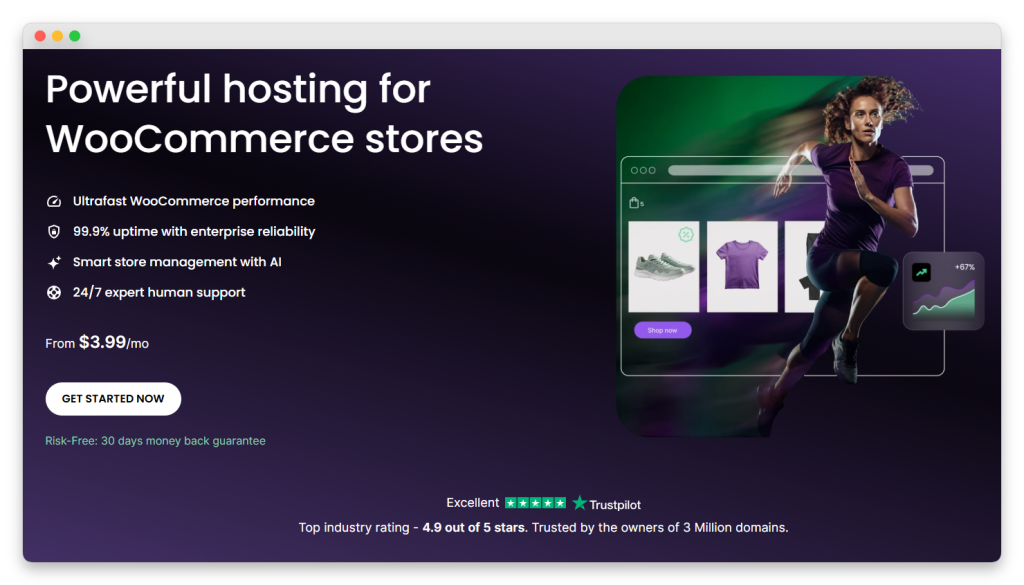
Task: Click 'Smart store management with AI' text
Action: coord(177,262)
